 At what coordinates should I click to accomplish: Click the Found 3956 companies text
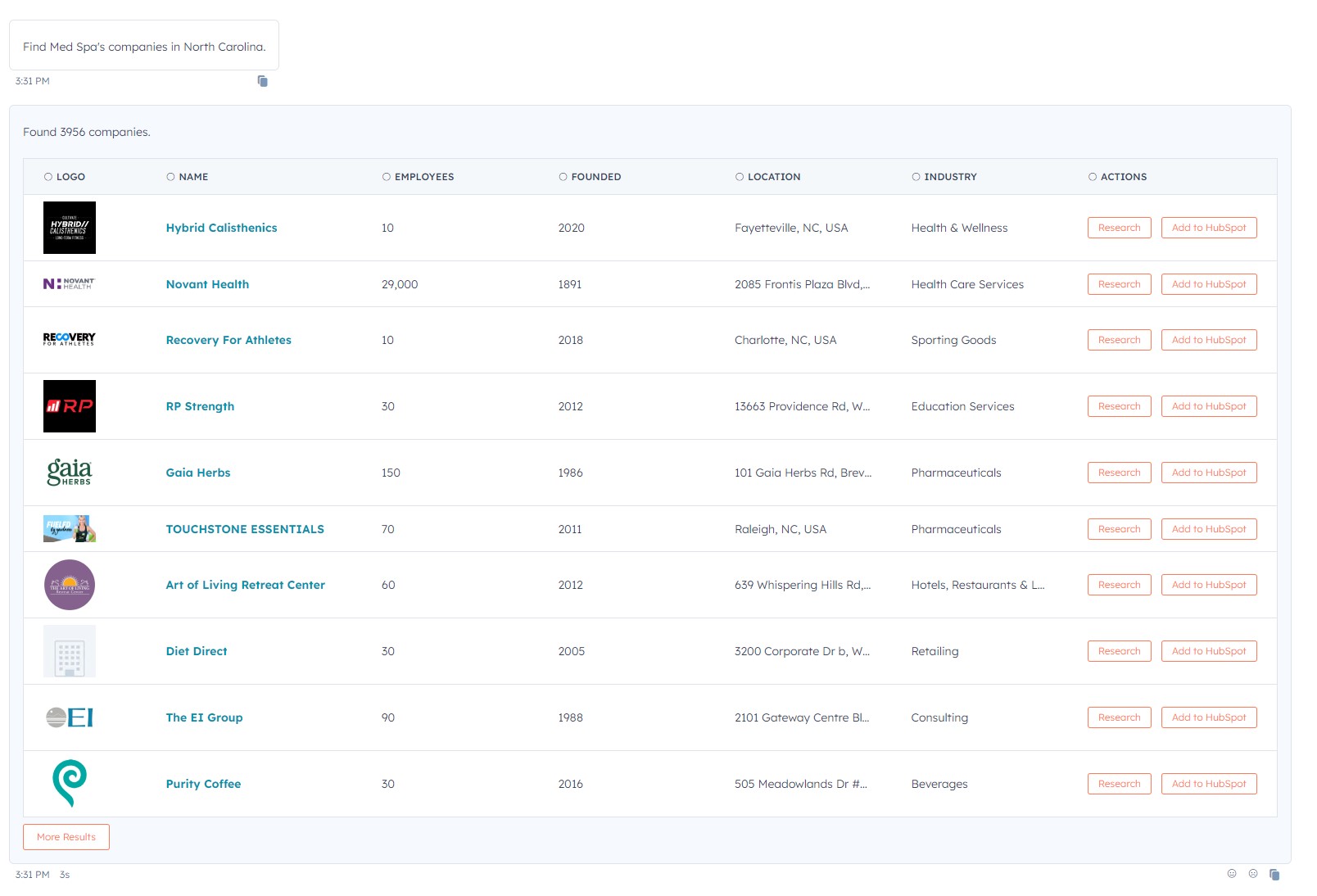pyautogui.click(x=87, y=132)
